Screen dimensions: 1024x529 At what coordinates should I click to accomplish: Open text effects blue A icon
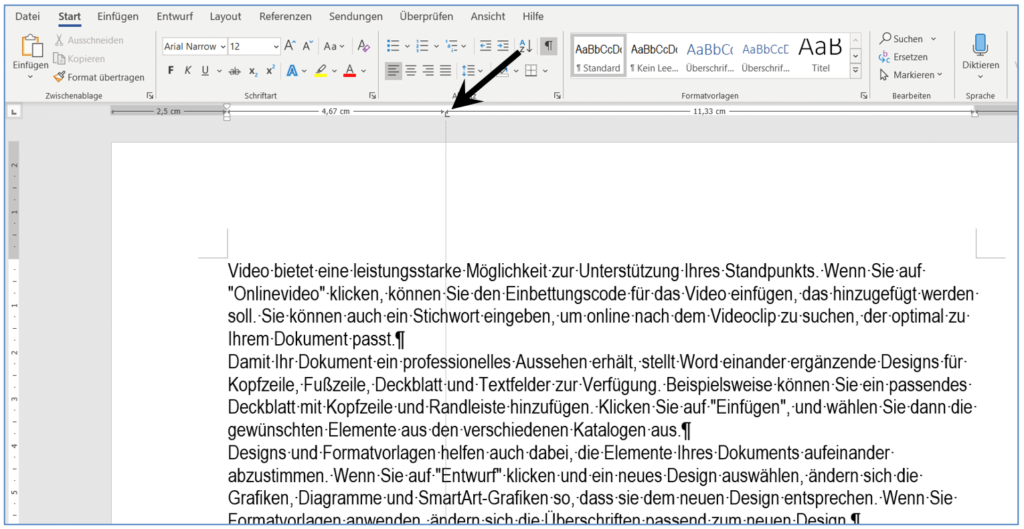(291, 71)
